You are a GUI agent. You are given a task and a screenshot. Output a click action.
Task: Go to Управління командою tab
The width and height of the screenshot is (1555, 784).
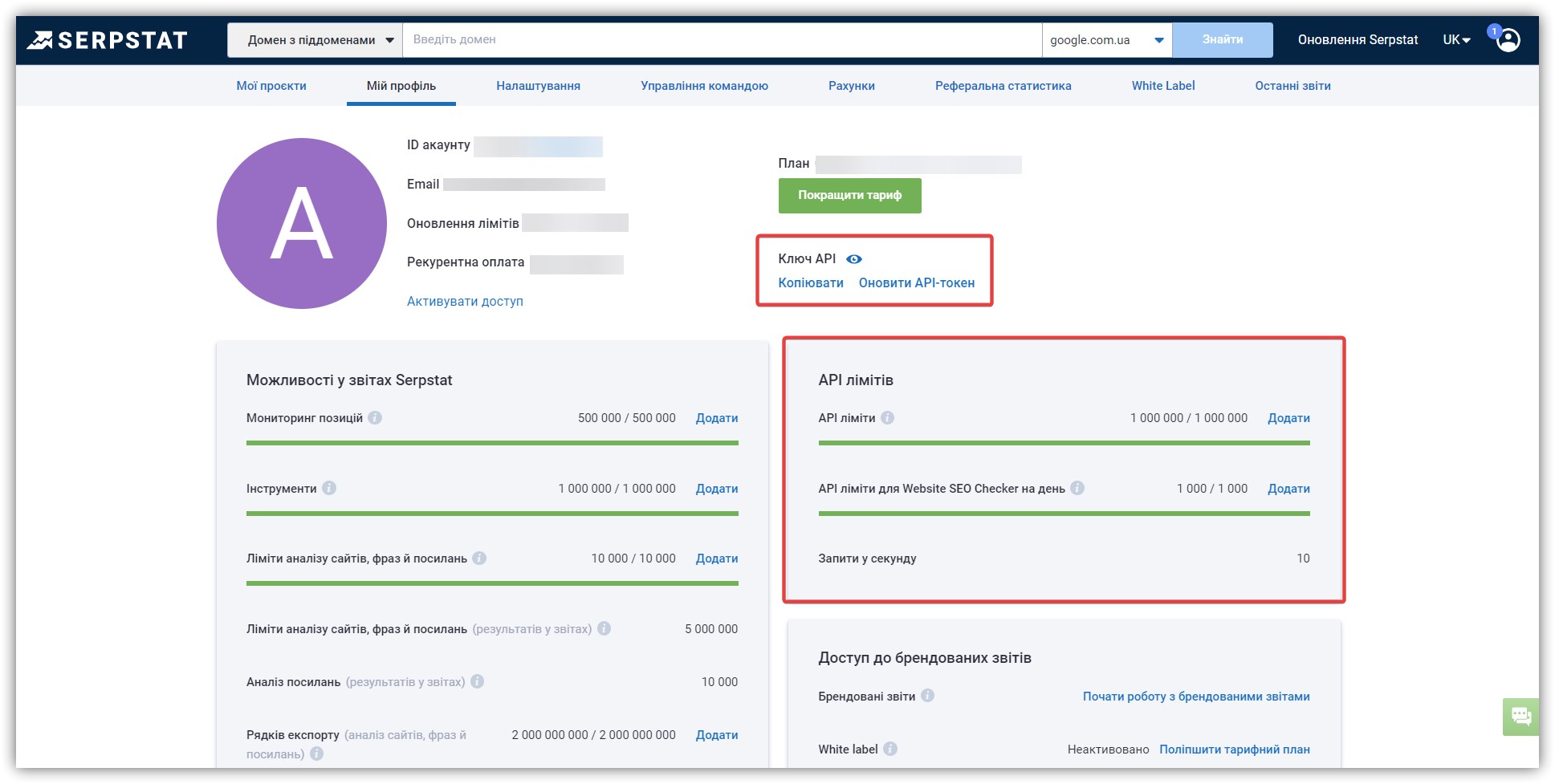[x=704, y=86]
